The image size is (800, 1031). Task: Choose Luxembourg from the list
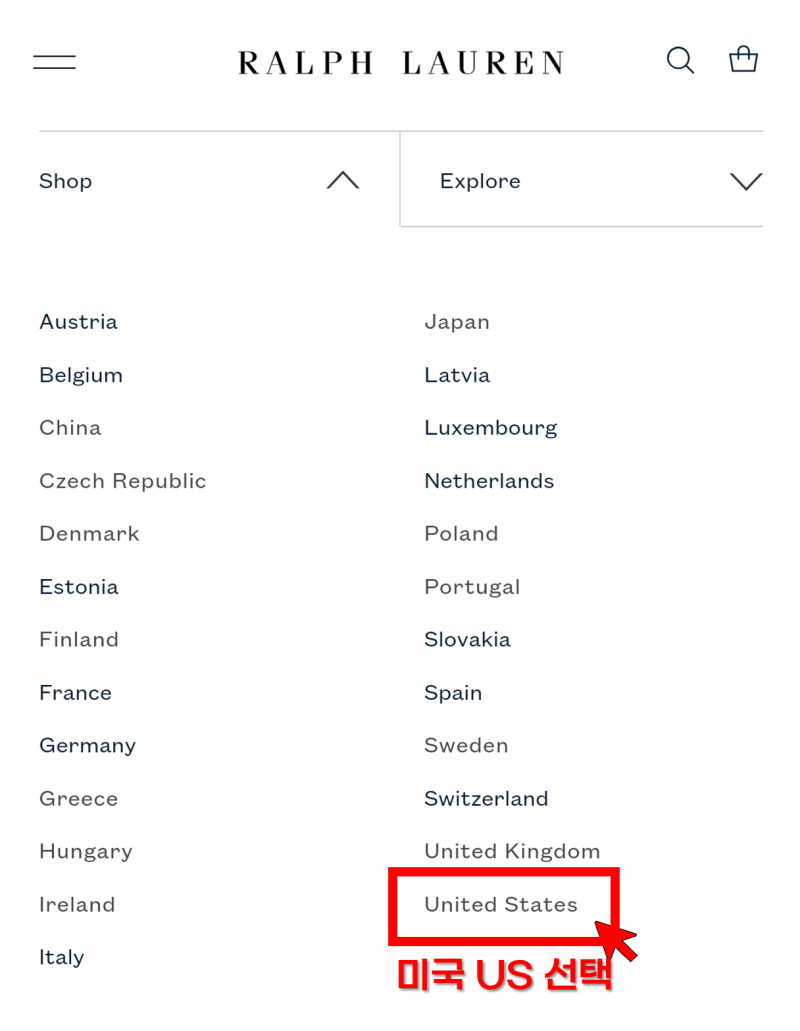coord(490,428)
